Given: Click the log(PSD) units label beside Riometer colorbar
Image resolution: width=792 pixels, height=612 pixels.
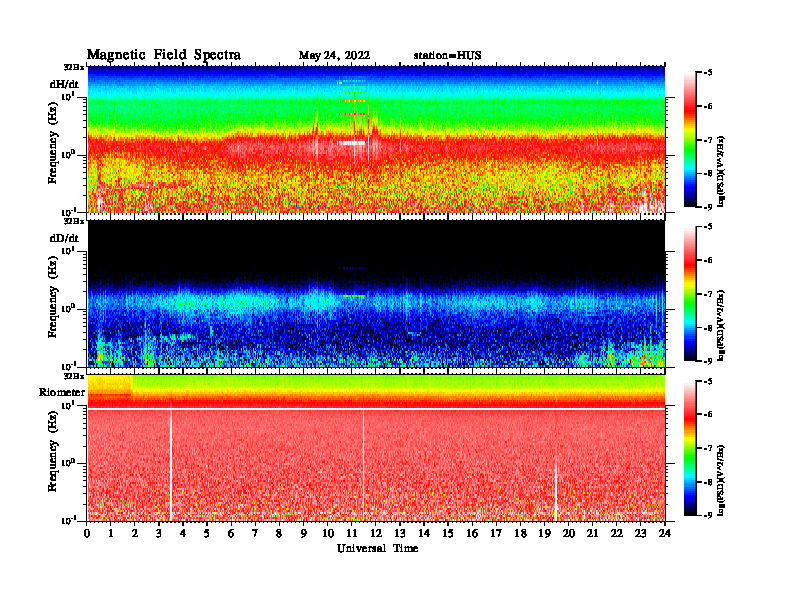Looking at the screenshot, I should (x=721, y=479).
